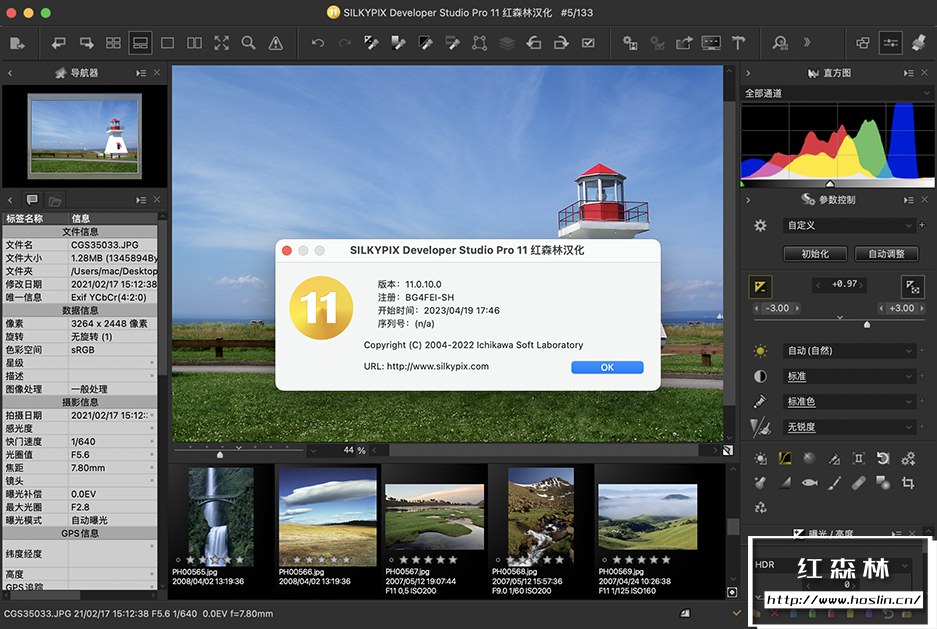Screen dimensions: 937x629
Task: Select the crop tool icon
Action: pos(908,482)
